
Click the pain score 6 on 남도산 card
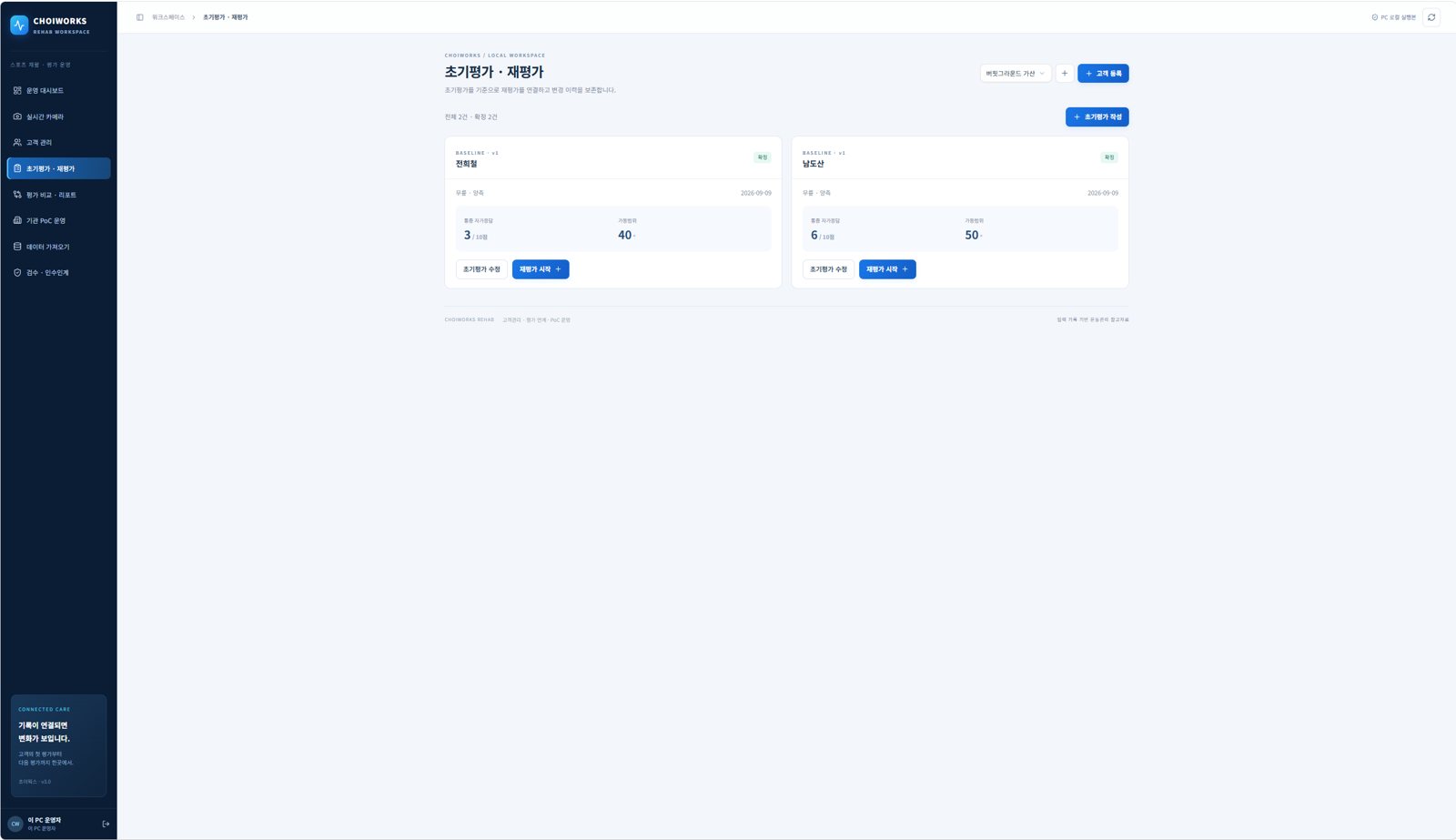click(814, 235)
